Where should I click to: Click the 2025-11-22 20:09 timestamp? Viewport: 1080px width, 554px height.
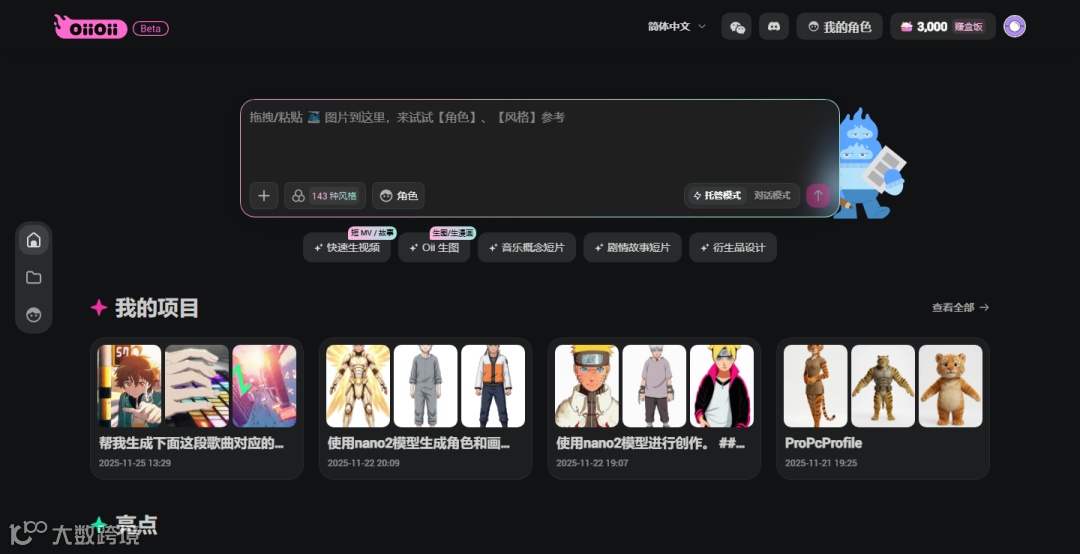click(x=364, y=463)
